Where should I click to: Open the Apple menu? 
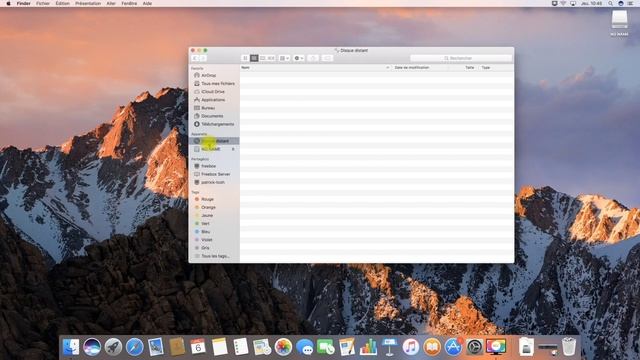8,3
